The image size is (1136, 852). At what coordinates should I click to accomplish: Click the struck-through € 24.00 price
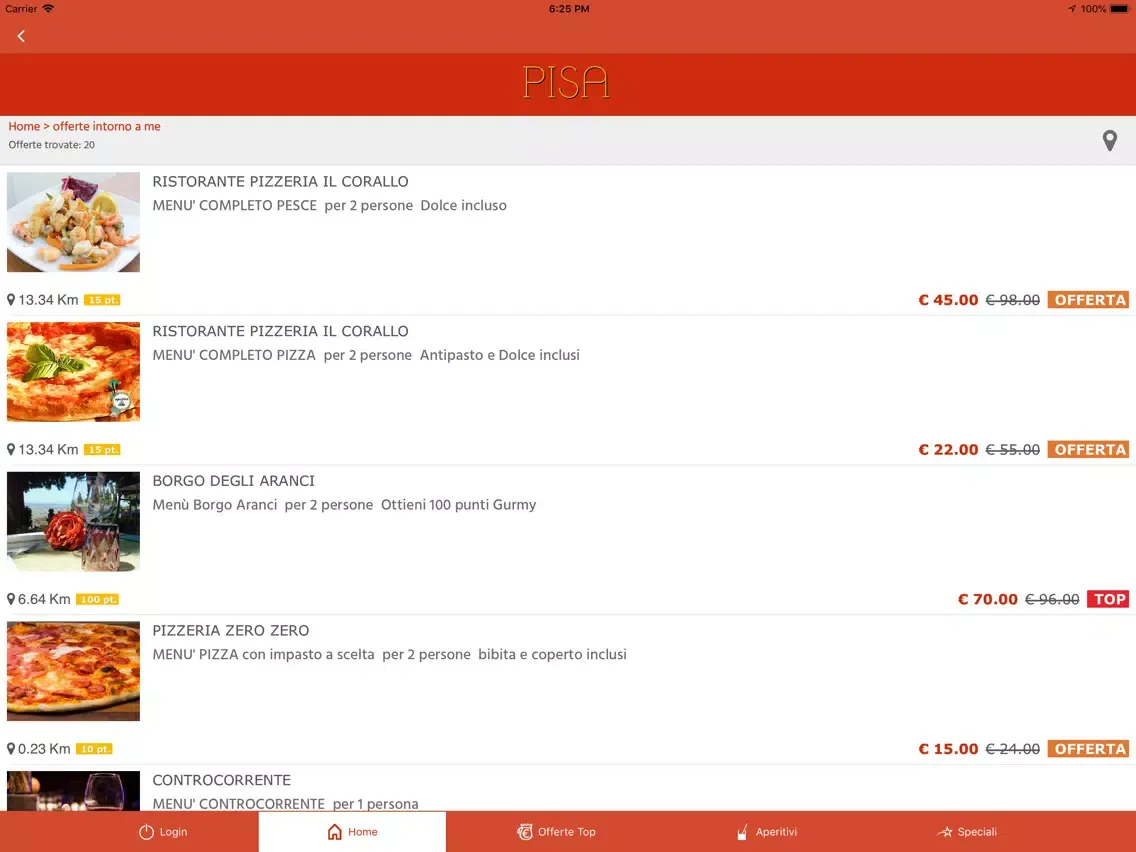pyautogui.click(x=1013, y=749)
